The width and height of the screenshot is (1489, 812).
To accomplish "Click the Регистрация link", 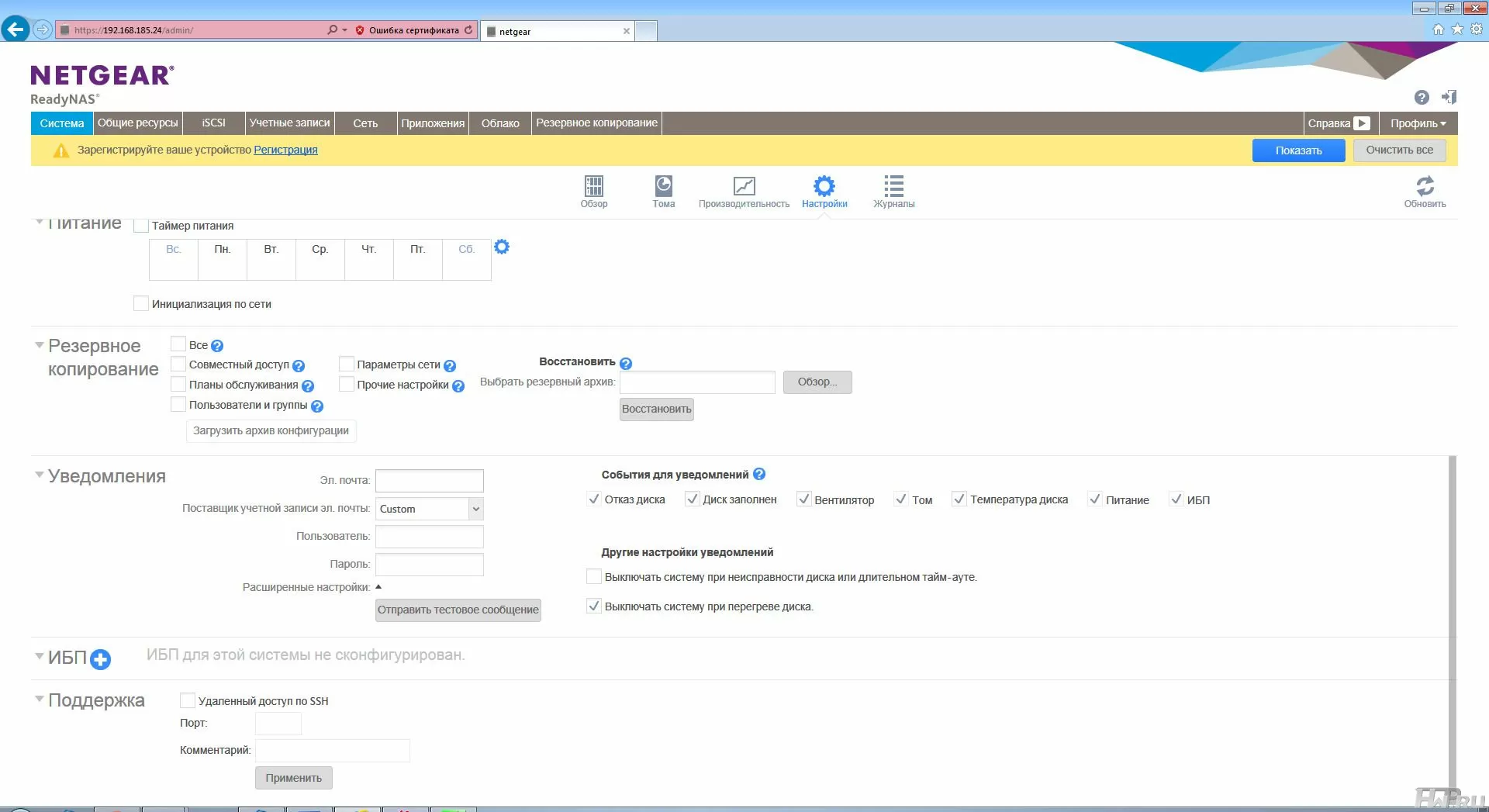I will pyautogui.click(x=285, y=150).
